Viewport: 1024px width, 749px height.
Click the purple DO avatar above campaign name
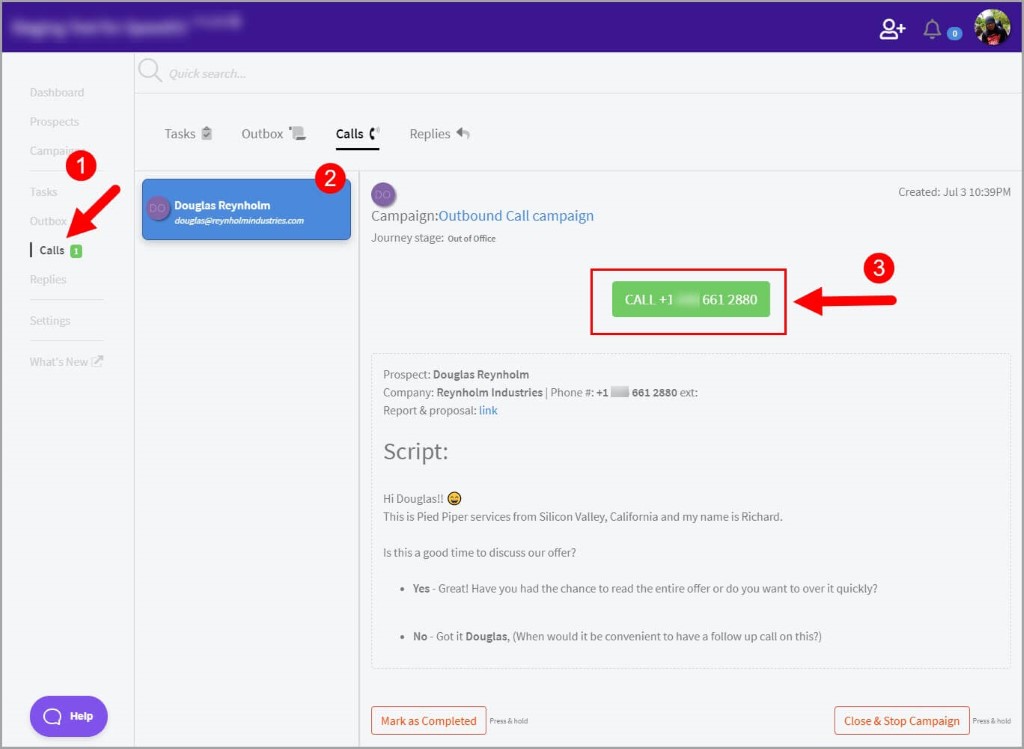383,195
